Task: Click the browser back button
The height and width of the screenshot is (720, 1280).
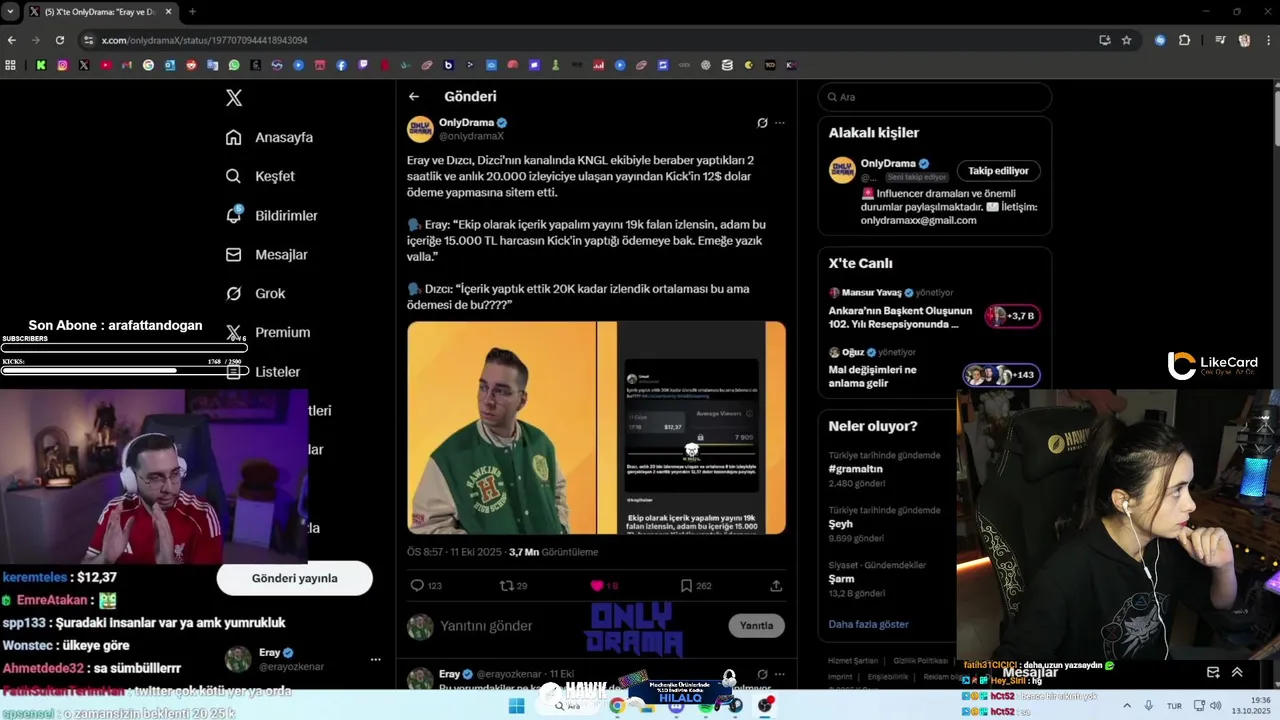Action: 12,40
